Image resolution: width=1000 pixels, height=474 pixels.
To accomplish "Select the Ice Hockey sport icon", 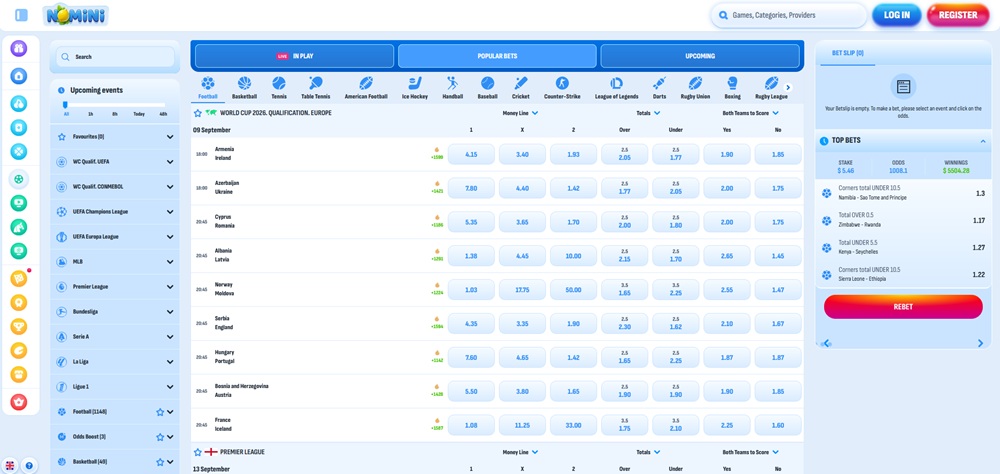I will pyautogui.click(x=415, y=84).
